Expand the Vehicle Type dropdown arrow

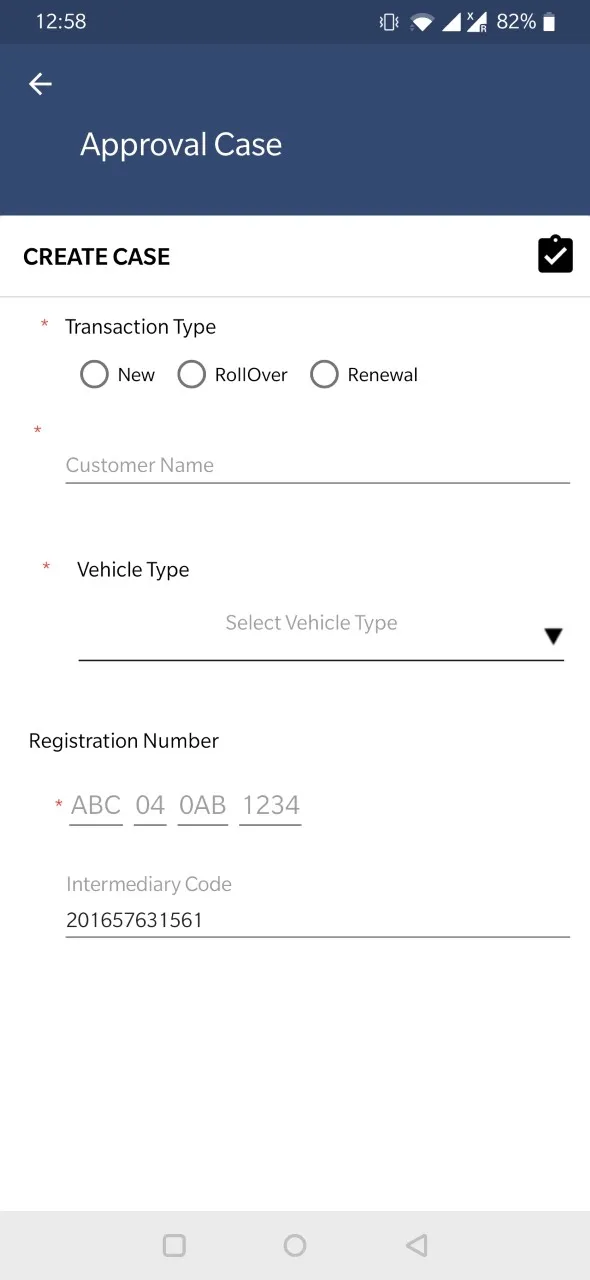click(x=553, y=636)
